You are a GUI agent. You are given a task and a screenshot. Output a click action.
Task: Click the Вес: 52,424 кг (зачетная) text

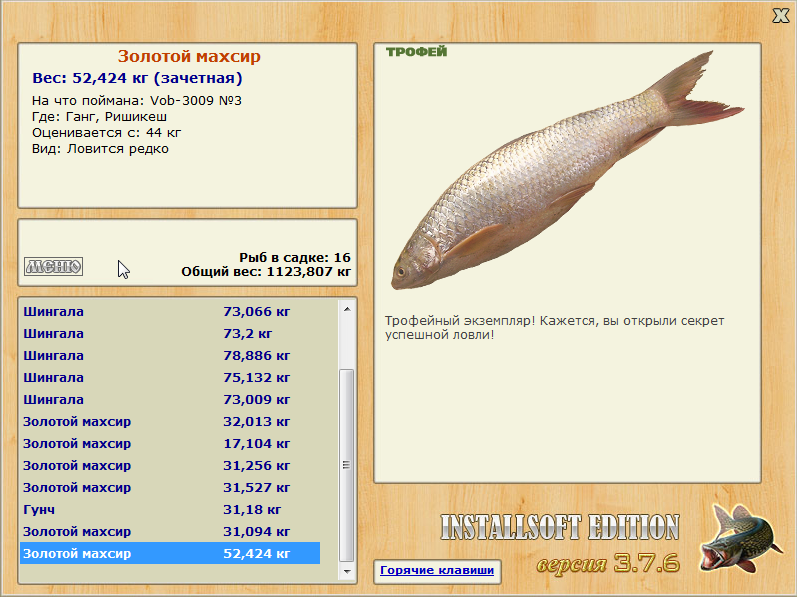pyautogui.click(x=137, y=78)
